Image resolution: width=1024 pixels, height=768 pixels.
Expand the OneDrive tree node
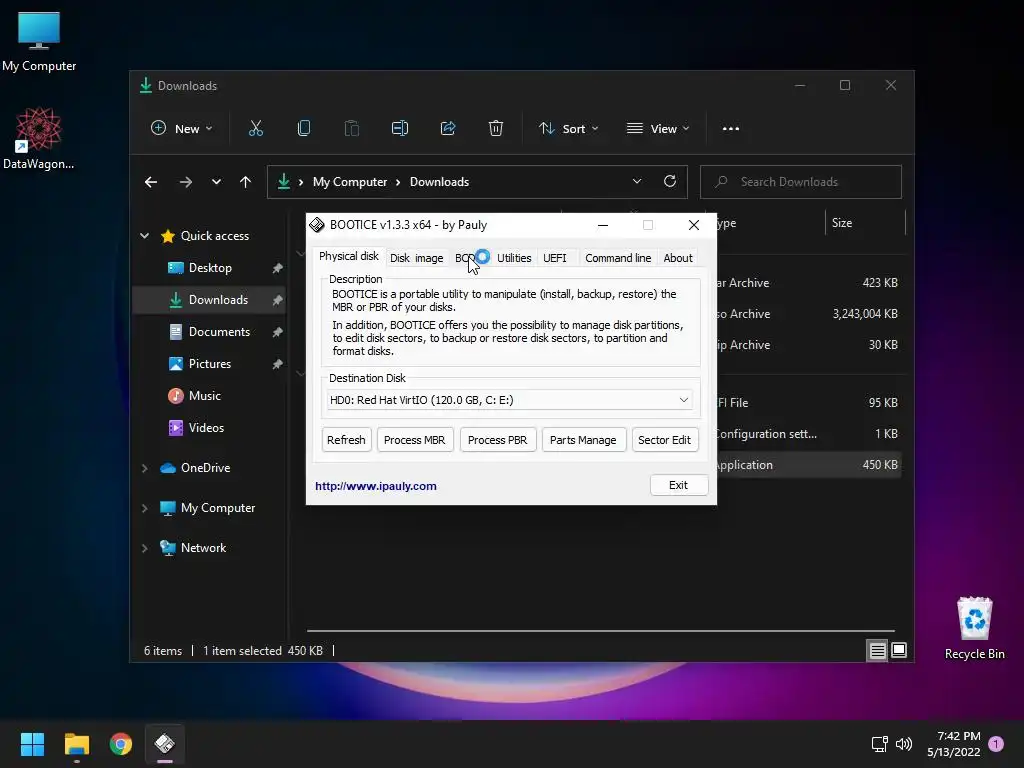pos(144,468)
